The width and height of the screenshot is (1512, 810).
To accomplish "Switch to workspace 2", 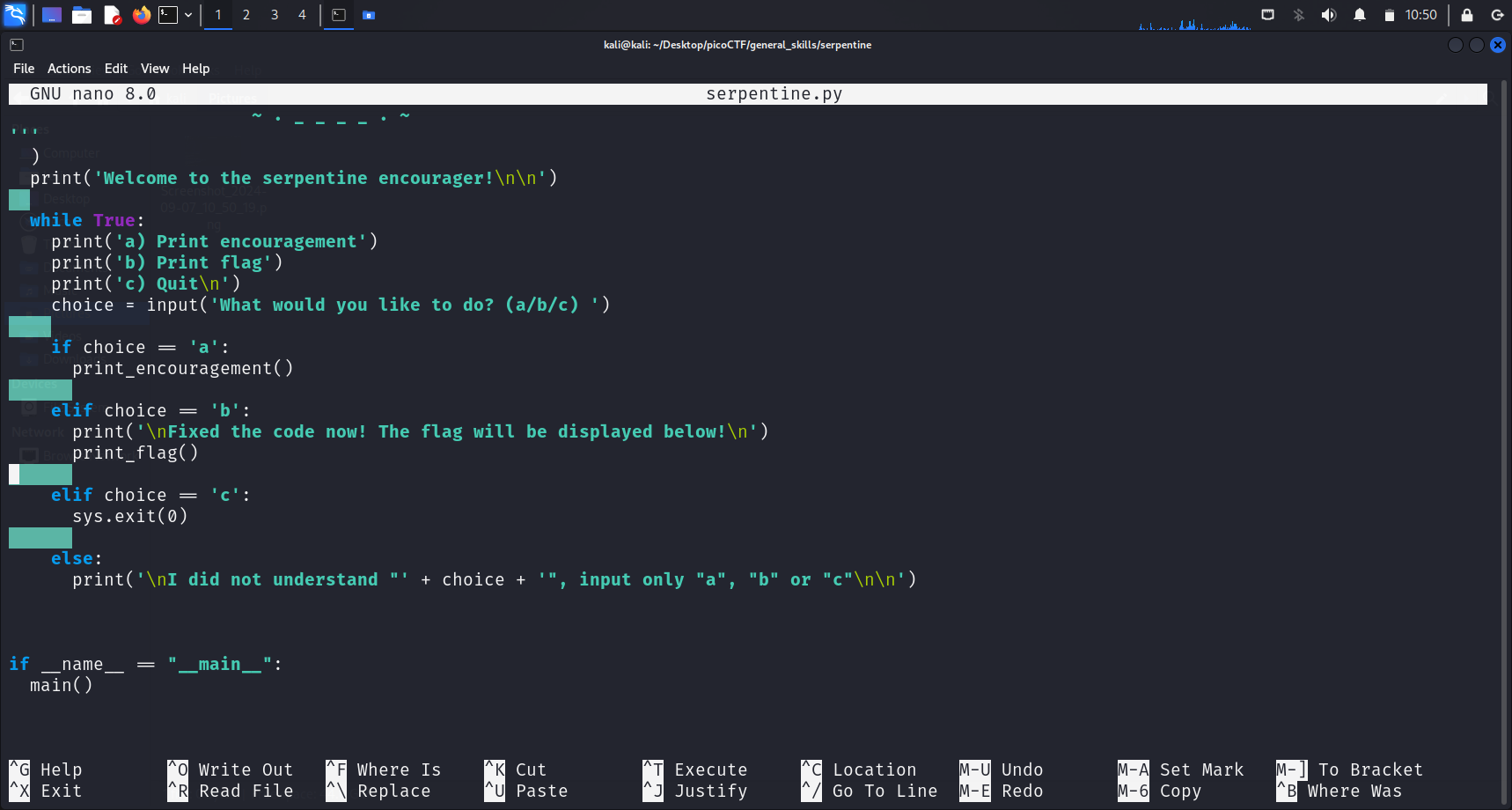I will [x=246, y=15].
